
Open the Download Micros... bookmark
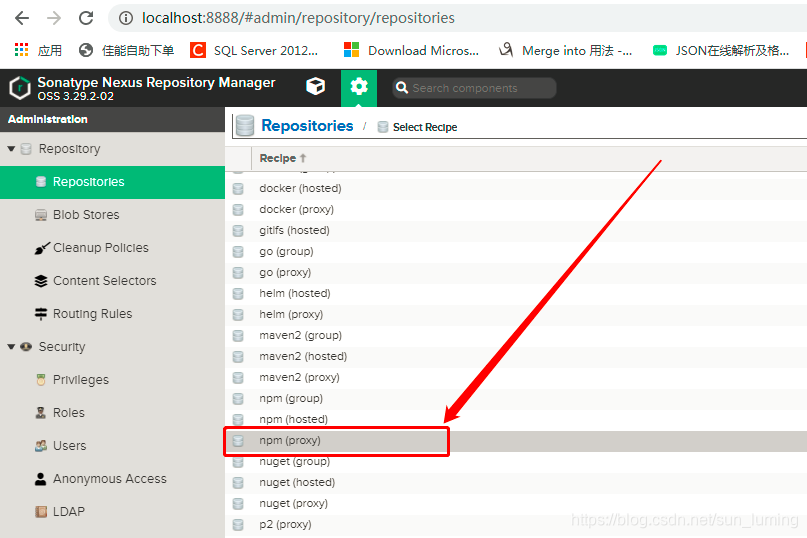coord(411,50)
